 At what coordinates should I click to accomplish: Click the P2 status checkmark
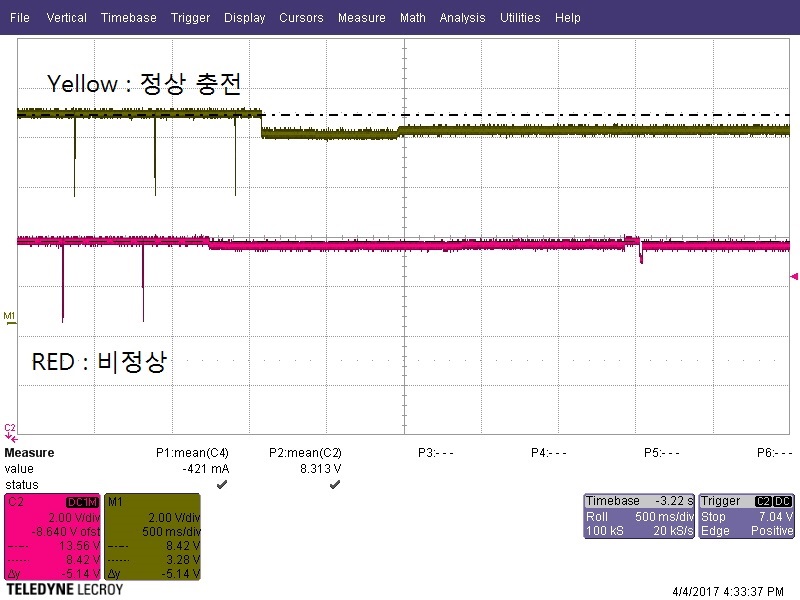click(x=335, y=484)
